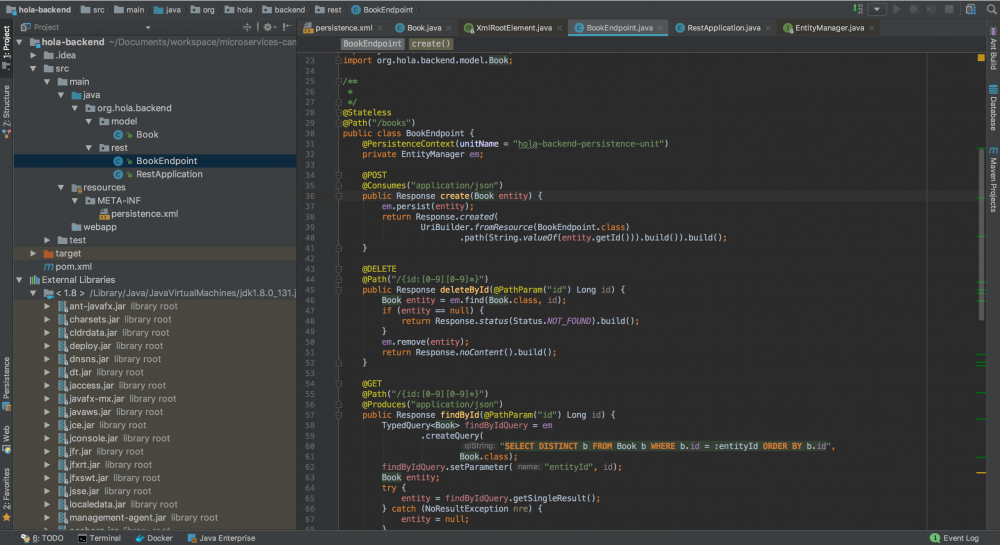Viewport: 1000px width, 545px height.
Task: Open the Project Structure icon in toolbar
Action: coord(969,9)
